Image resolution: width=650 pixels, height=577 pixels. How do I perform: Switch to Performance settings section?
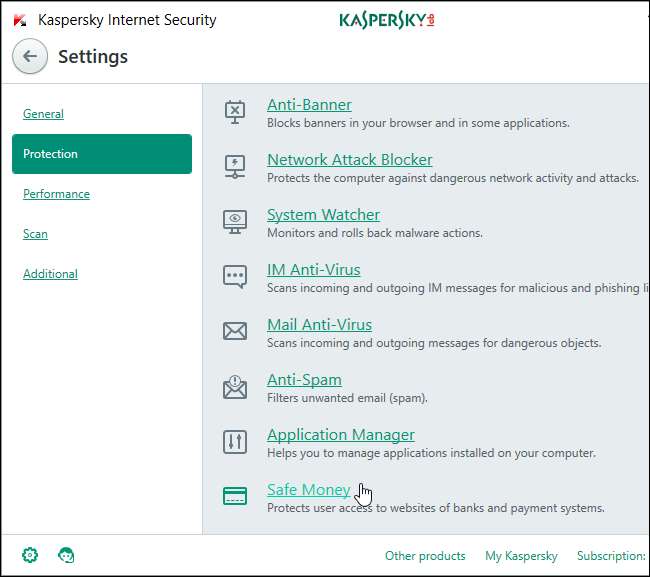coord(56,194)
